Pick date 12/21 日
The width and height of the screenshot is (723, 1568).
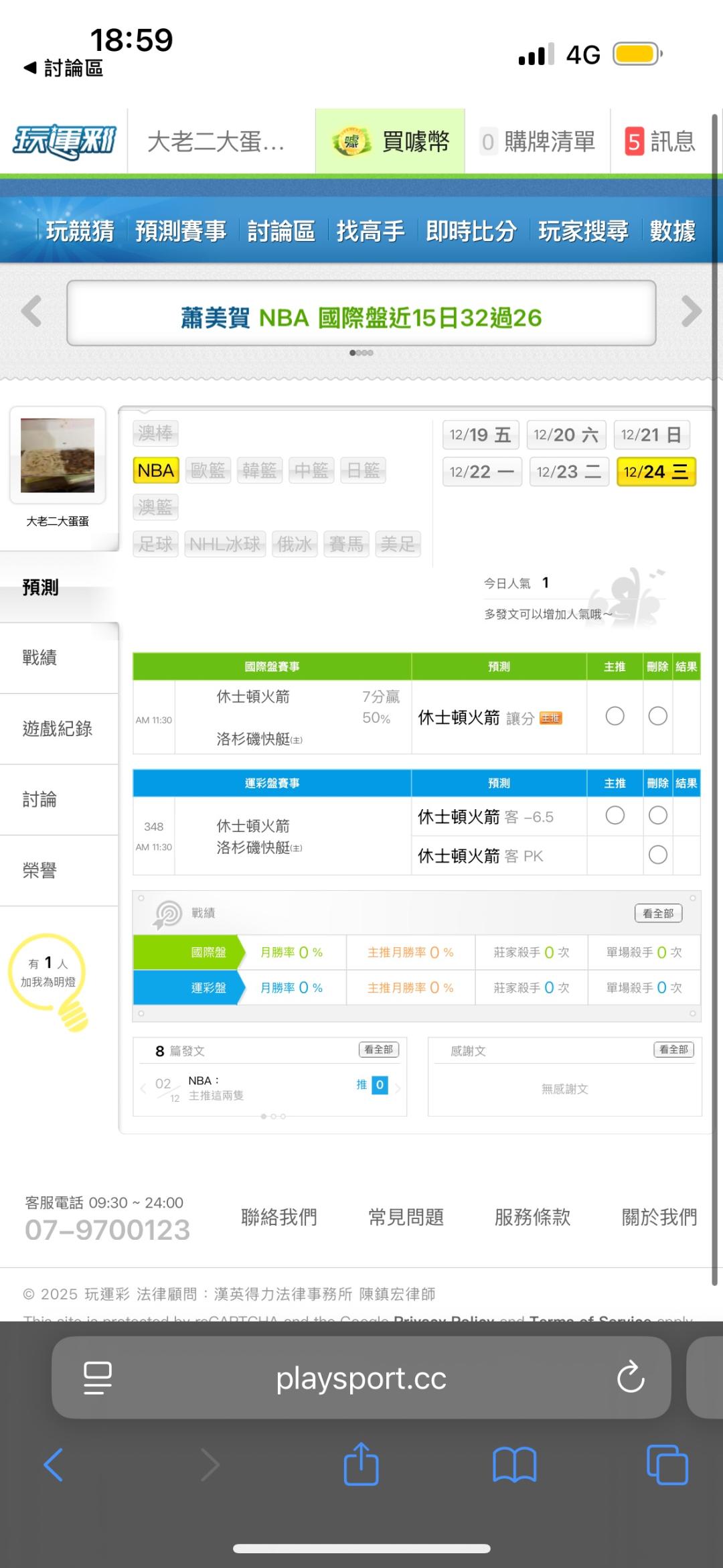(x=652, y=435)
